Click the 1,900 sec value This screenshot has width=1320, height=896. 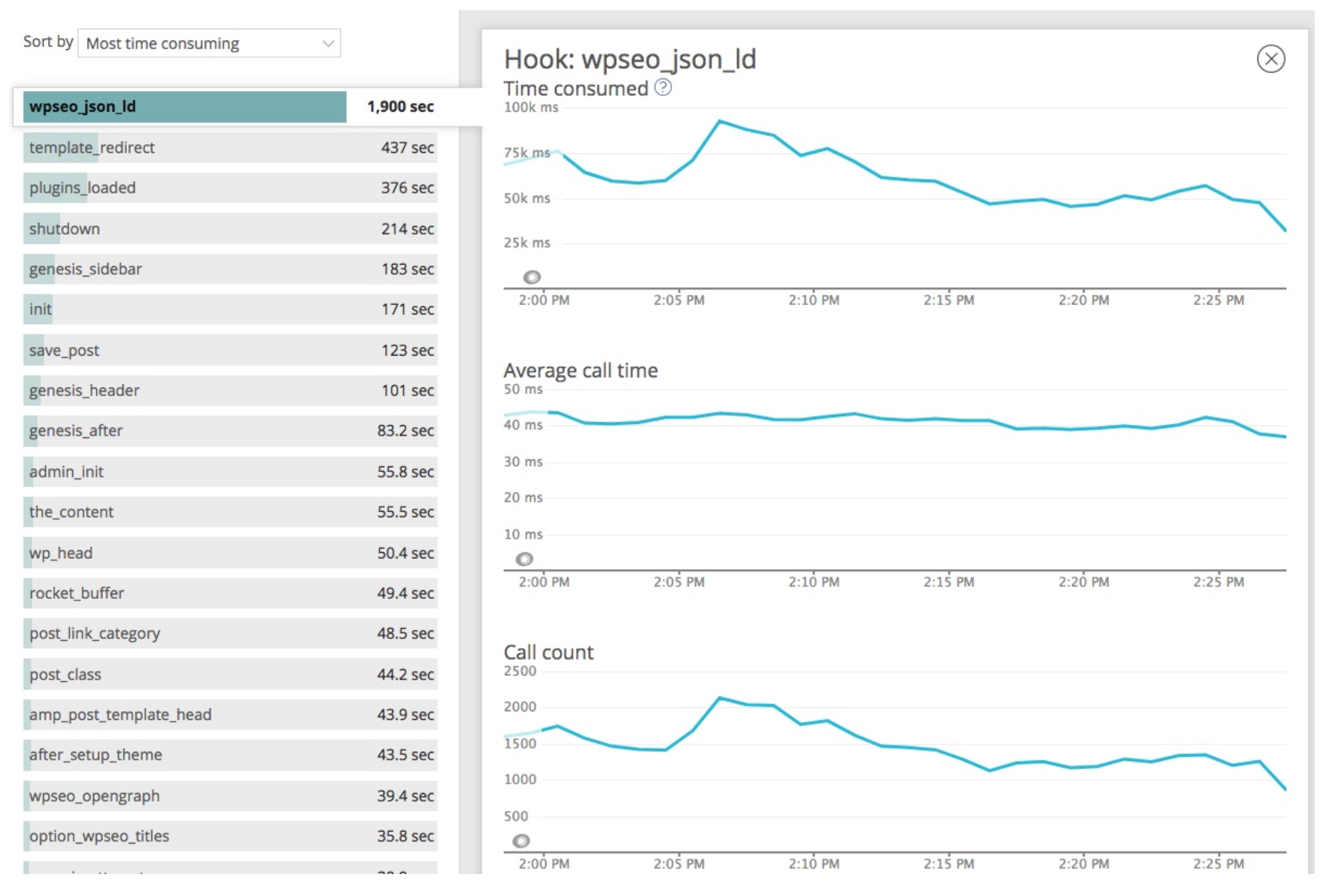coord(400,107)
